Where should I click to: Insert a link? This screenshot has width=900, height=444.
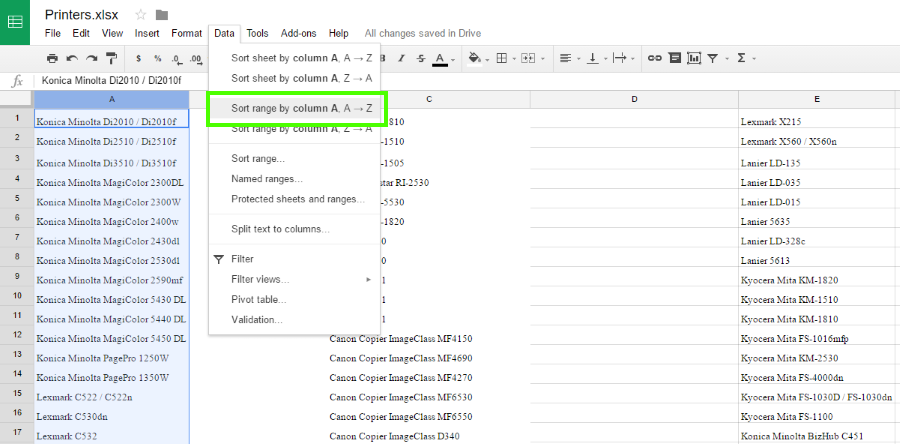(655, 58)
